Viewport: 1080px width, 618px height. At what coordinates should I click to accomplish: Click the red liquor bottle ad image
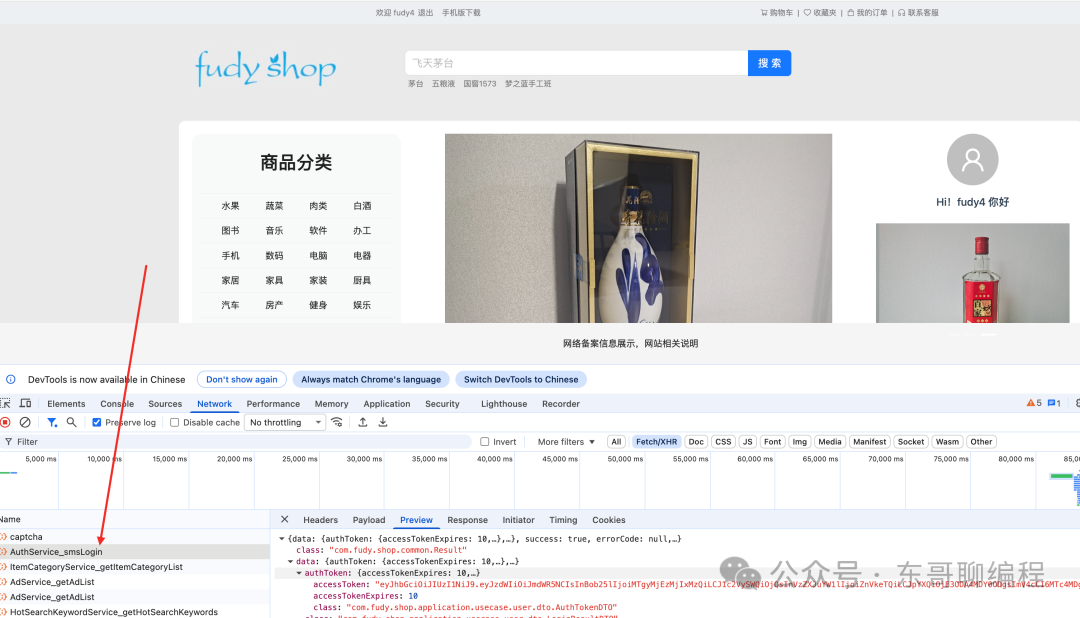[973, 273]
